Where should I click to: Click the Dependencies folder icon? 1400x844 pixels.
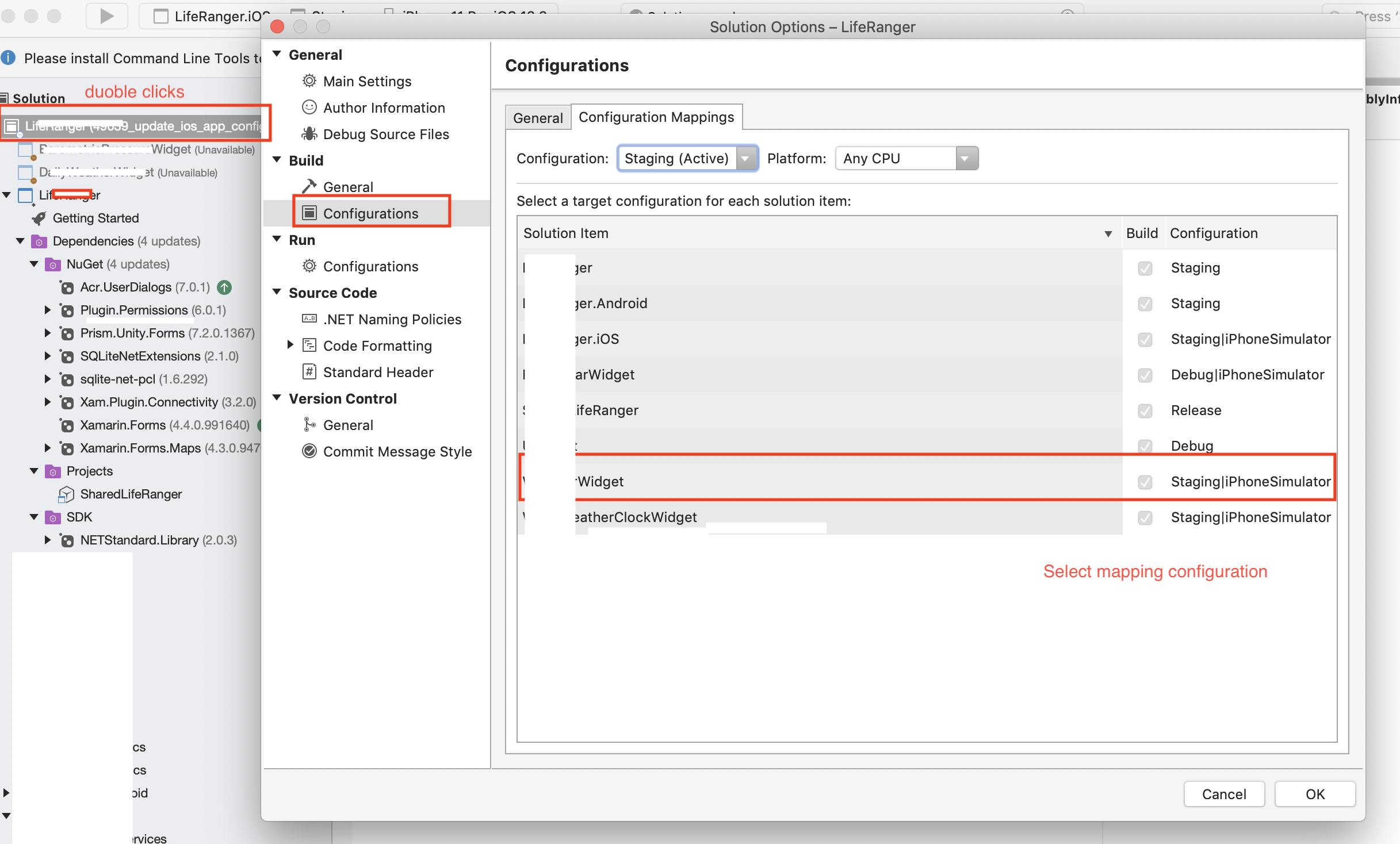(x=39, y=241)
